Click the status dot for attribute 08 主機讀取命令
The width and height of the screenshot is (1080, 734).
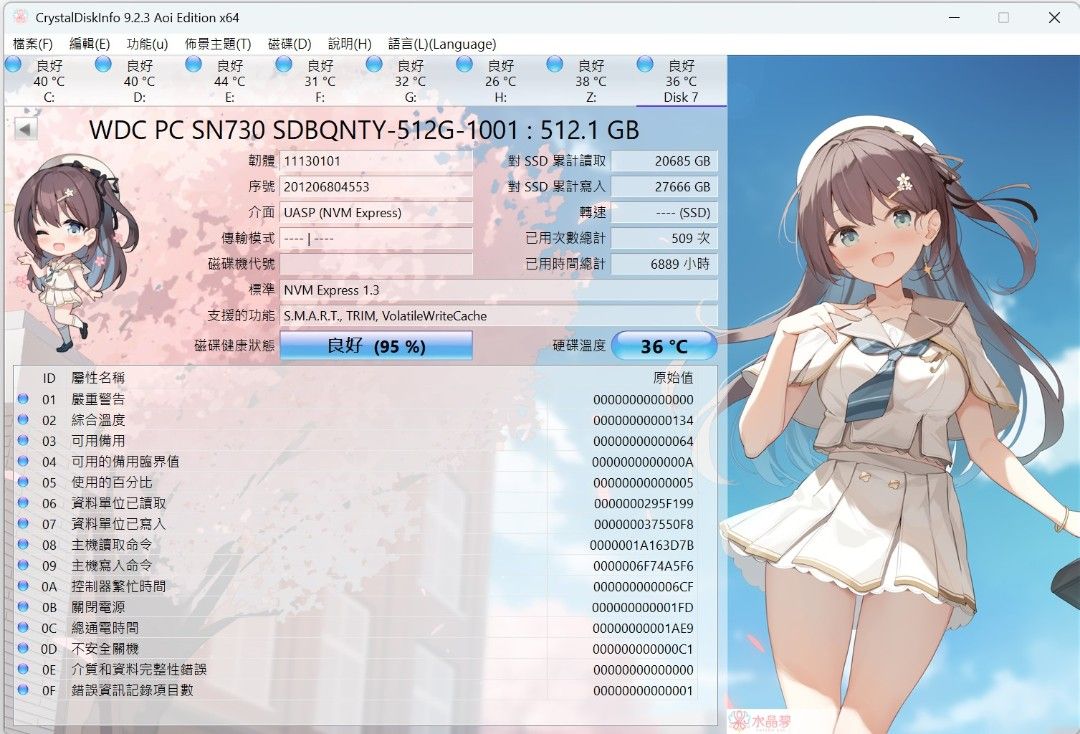(23, 544)
